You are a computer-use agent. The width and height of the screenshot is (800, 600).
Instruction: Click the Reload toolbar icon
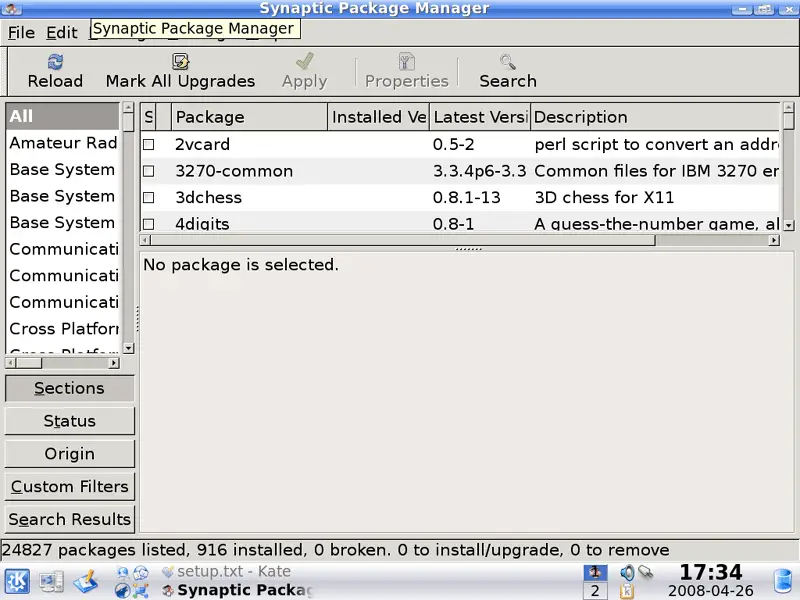[x=55, y=62]
